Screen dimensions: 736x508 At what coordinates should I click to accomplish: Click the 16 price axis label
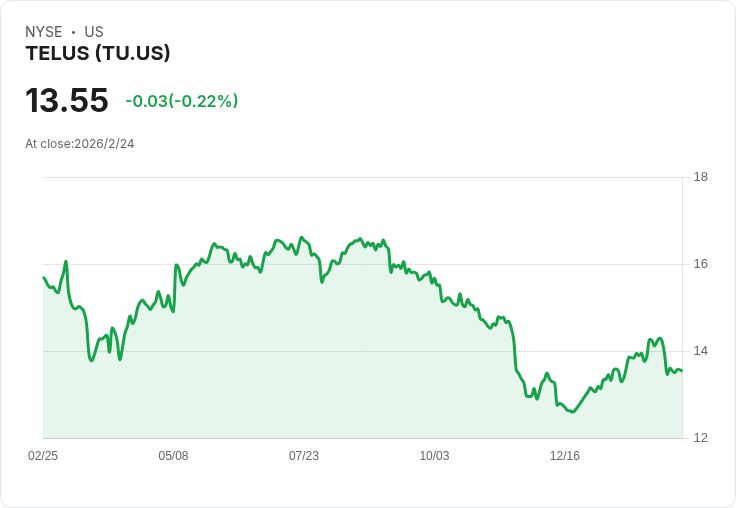[701, 264]
